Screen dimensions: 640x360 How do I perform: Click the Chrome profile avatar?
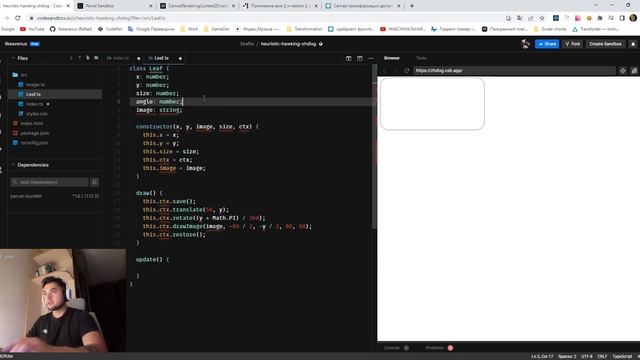[633, 18]
